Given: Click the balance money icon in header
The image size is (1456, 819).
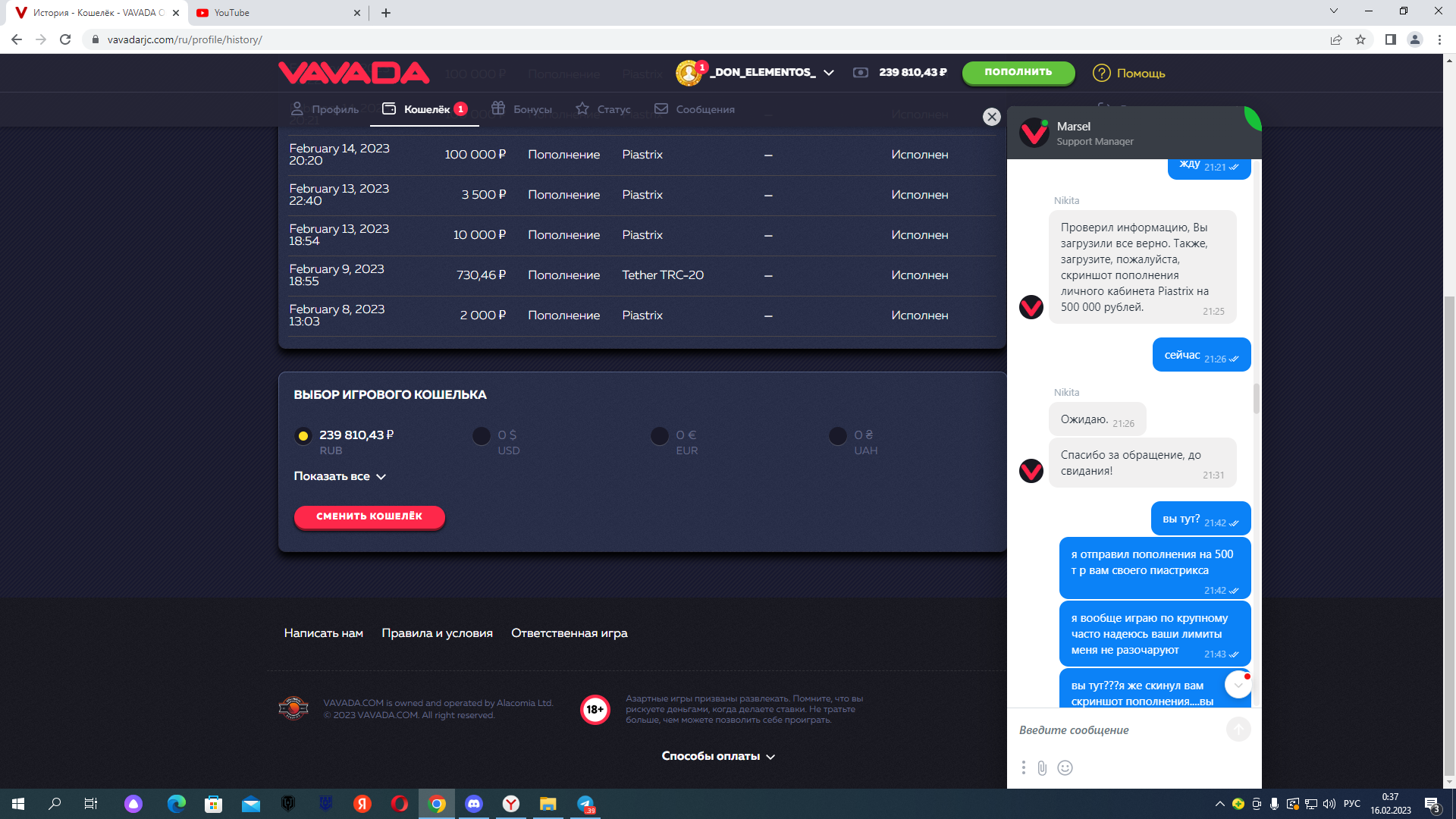Looking at the screenshot, I should point(861,73).
